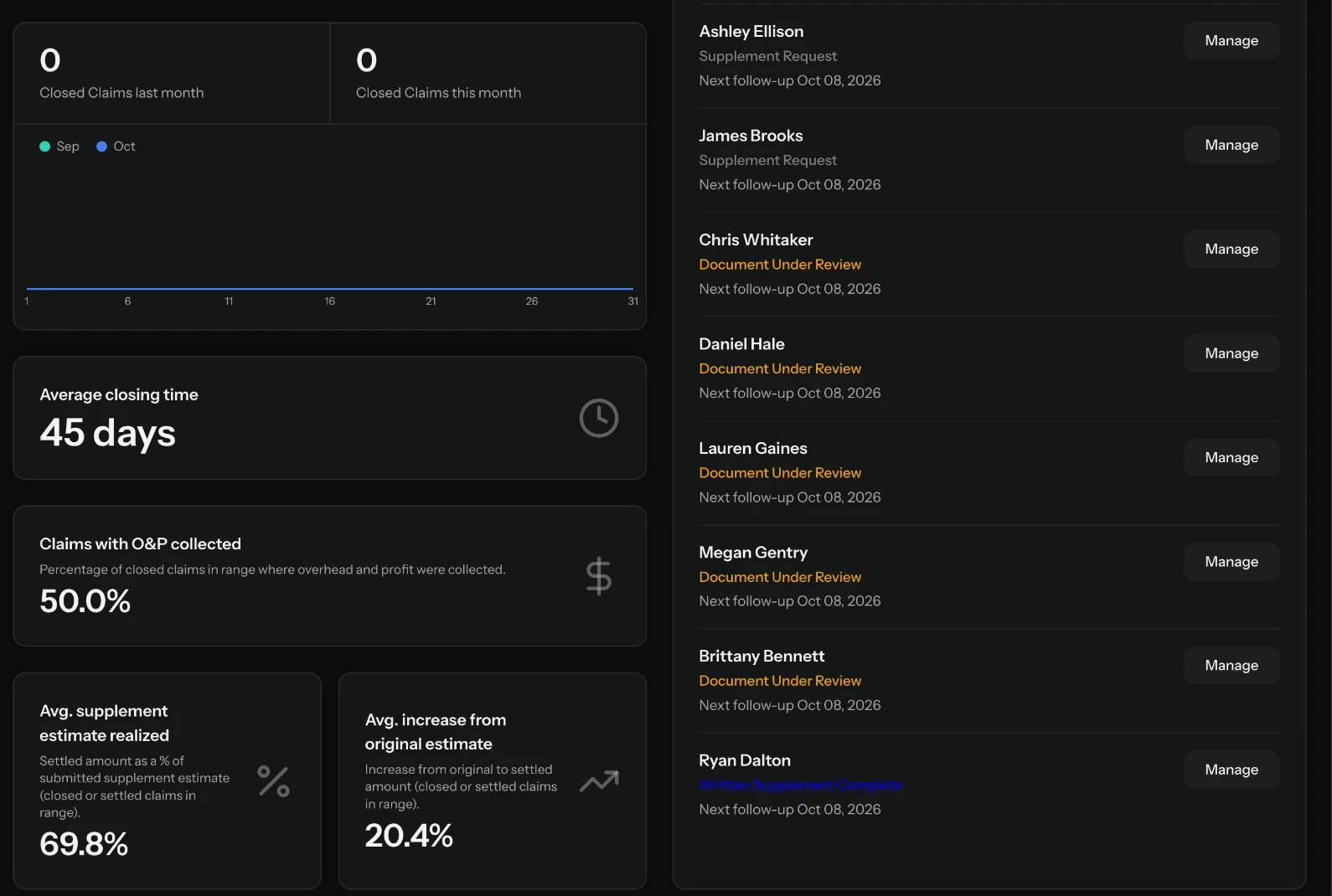Select the Ryan Dalton name
Screen dimensions: 1332x896
click(x=745, y=760)
